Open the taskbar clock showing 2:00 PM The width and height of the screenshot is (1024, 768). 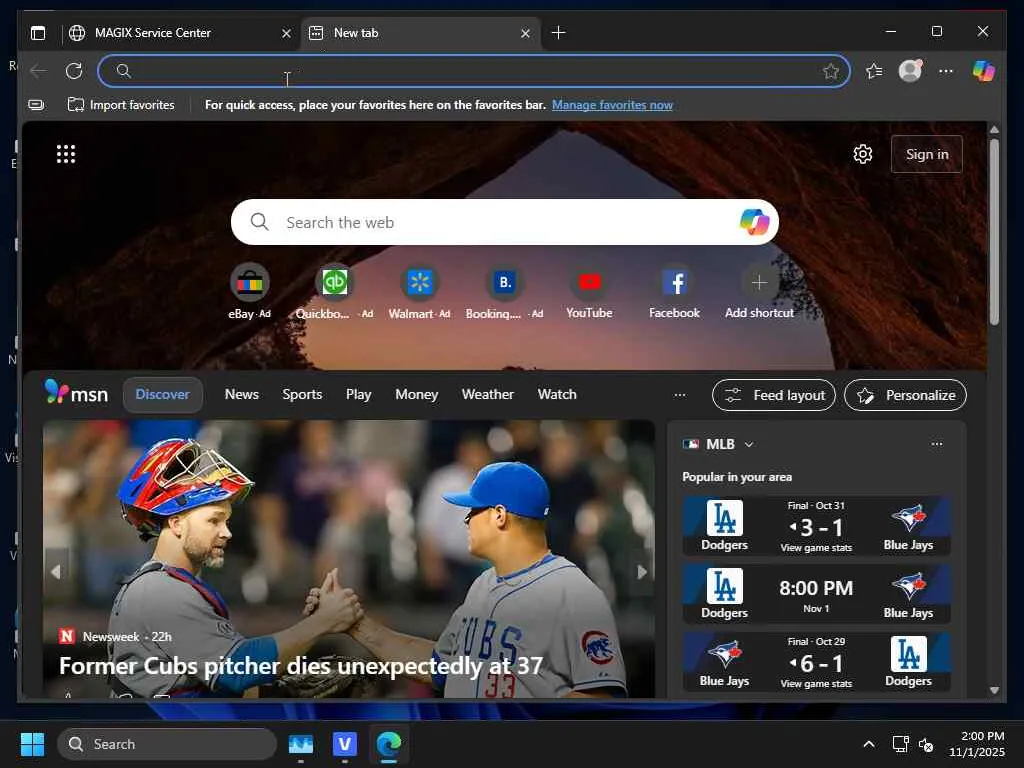977,744
